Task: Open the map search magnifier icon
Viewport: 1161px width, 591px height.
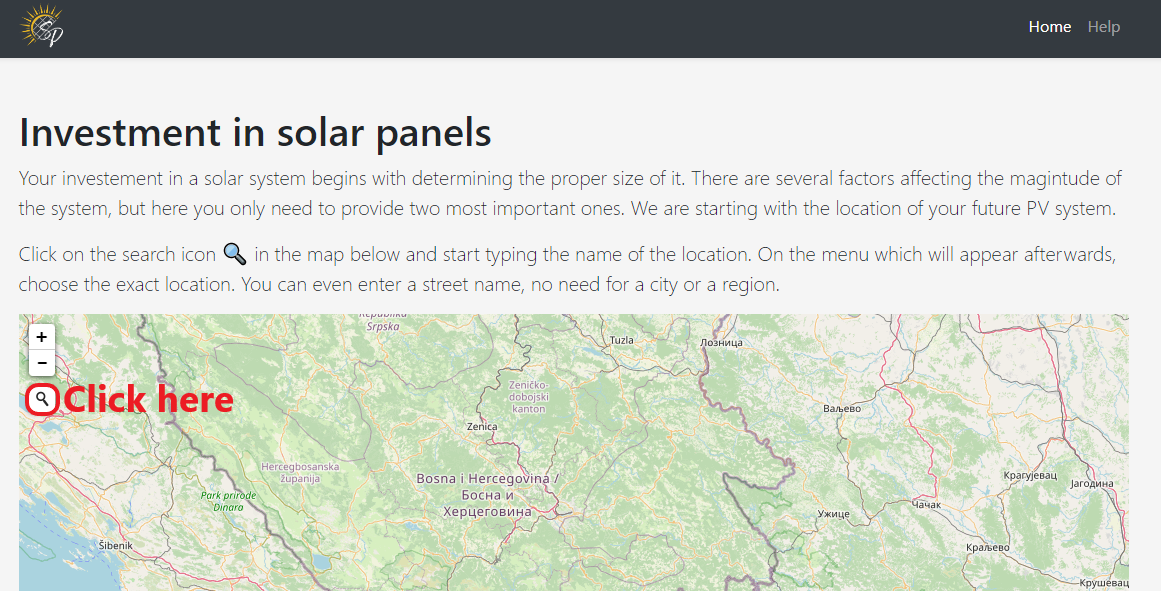Action: pos(42,399)
